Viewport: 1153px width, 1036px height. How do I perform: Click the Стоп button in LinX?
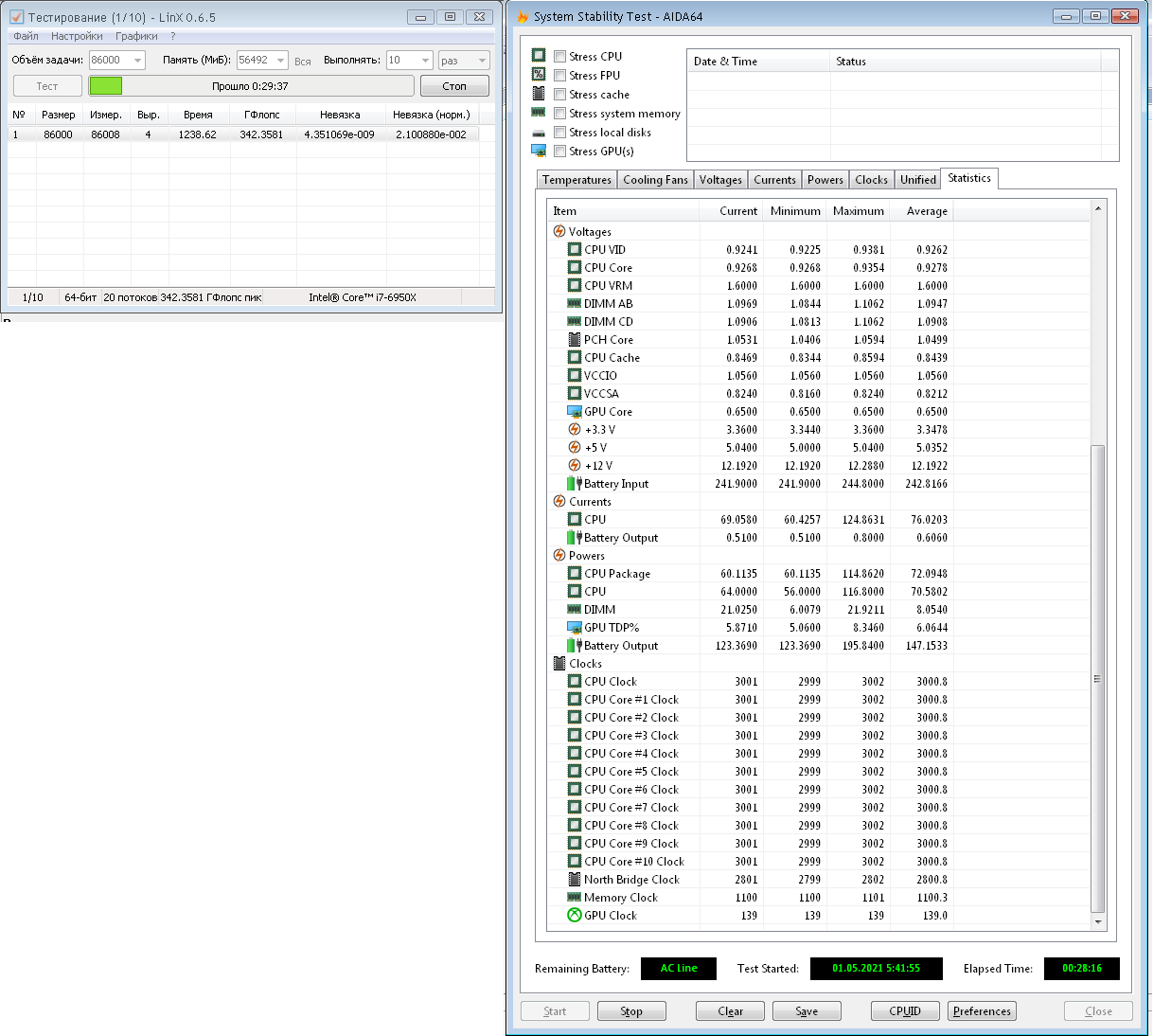click(454, 86)
